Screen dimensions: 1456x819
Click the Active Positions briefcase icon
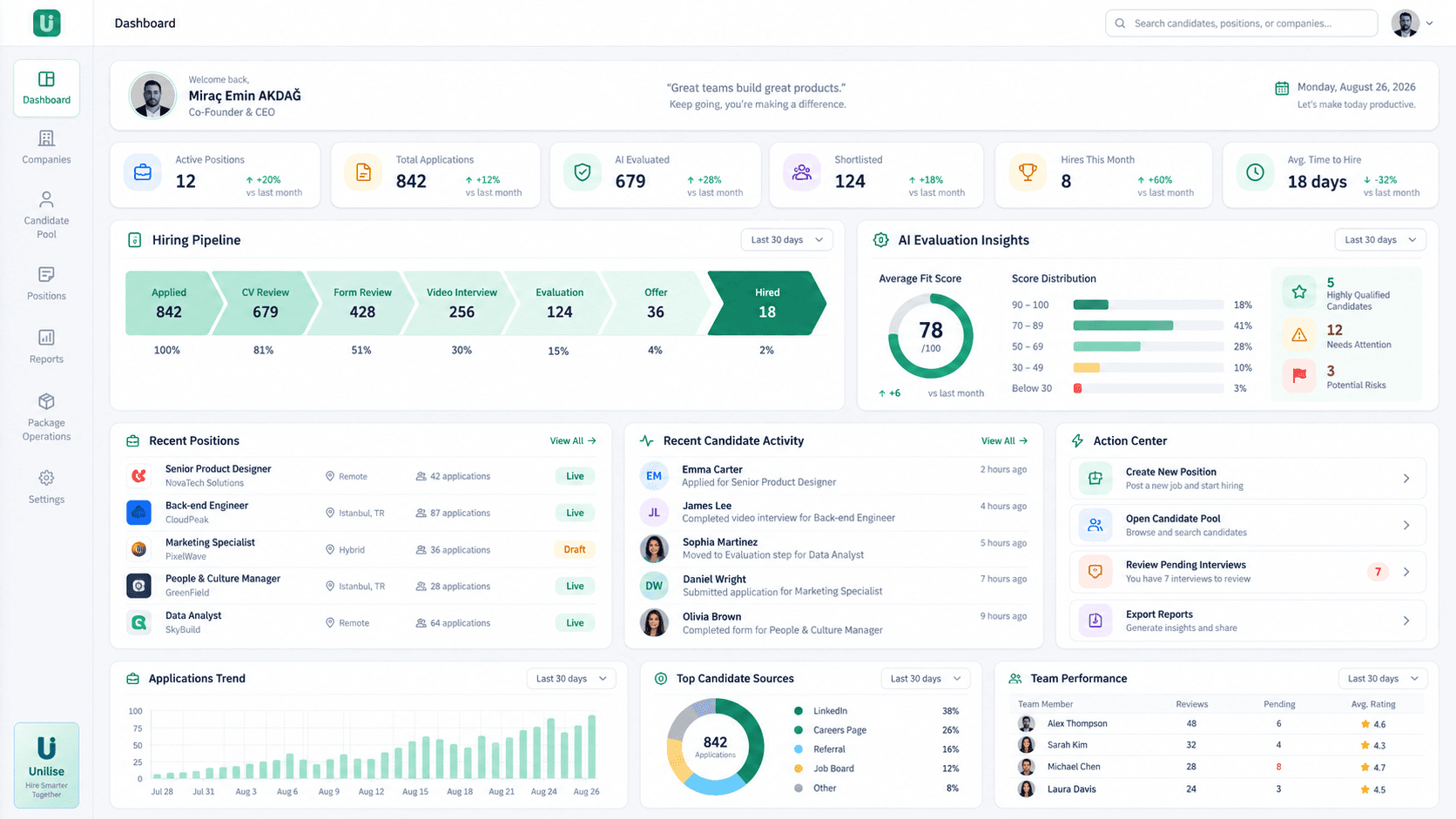click(x=143, y=172)
